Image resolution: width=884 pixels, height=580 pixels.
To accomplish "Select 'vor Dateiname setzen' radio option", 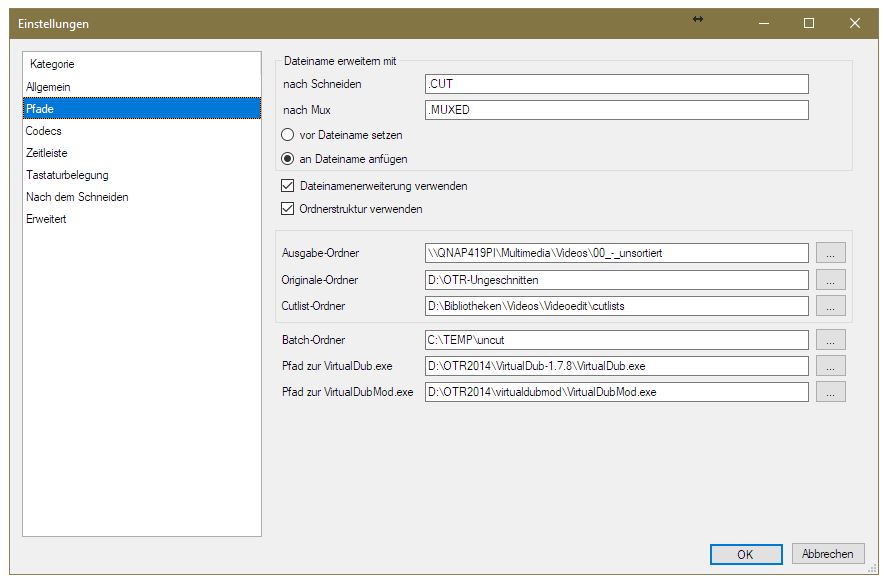I will click(288, 134).
